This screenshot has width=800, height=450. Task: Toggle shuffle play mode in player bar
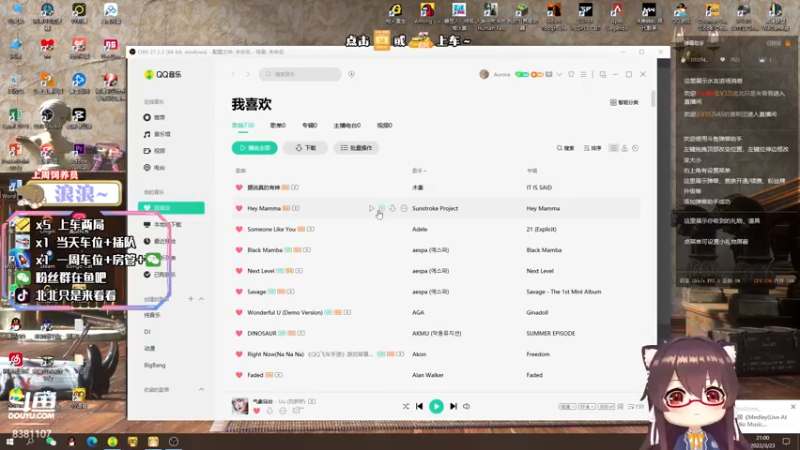(x=406, y=407)
